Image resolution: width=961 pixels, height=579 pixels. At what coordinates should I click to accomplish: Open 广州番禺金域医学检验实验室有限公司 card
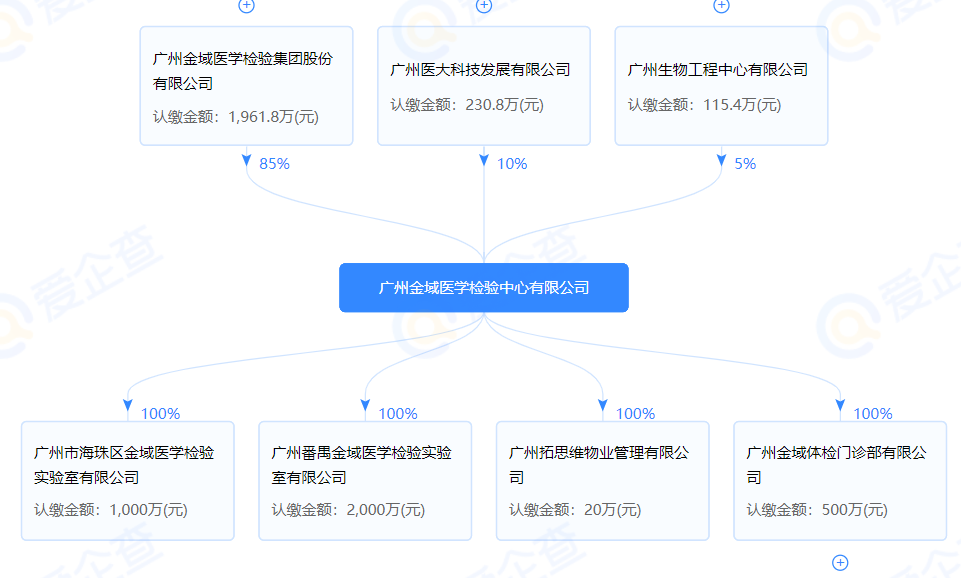365,481
